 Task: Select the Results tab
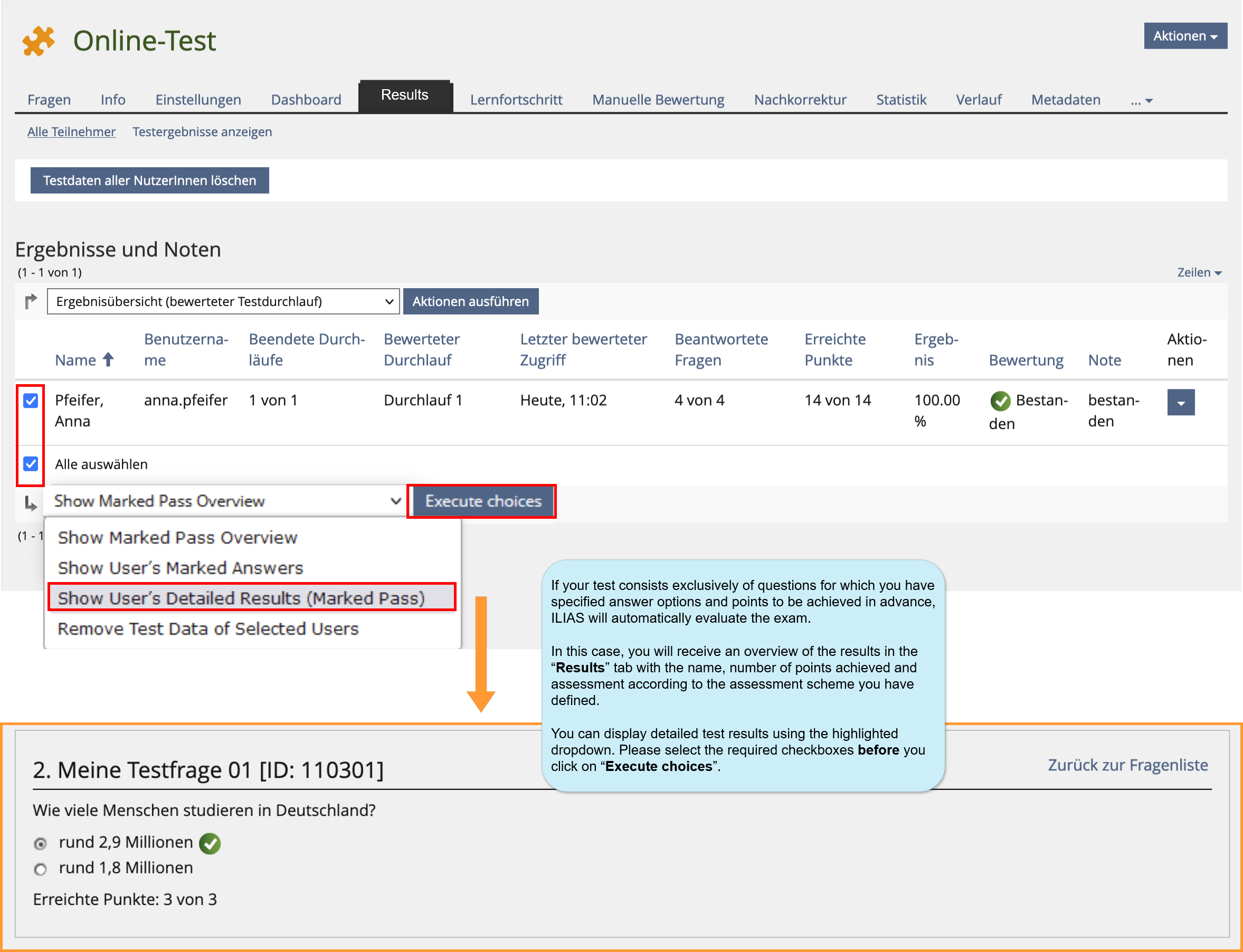click(405, 97)
